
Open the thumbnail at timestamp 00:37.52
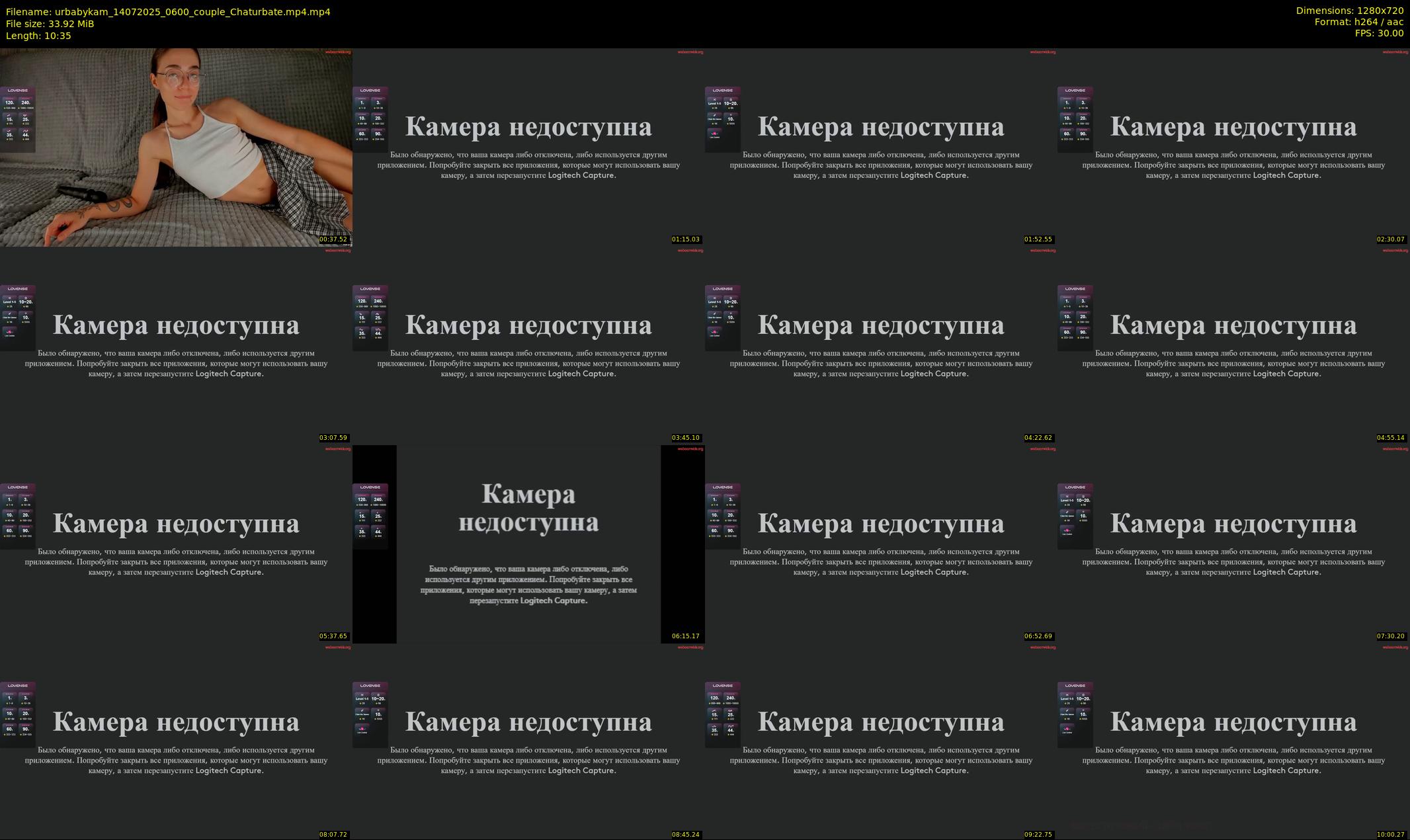(176, 147)
